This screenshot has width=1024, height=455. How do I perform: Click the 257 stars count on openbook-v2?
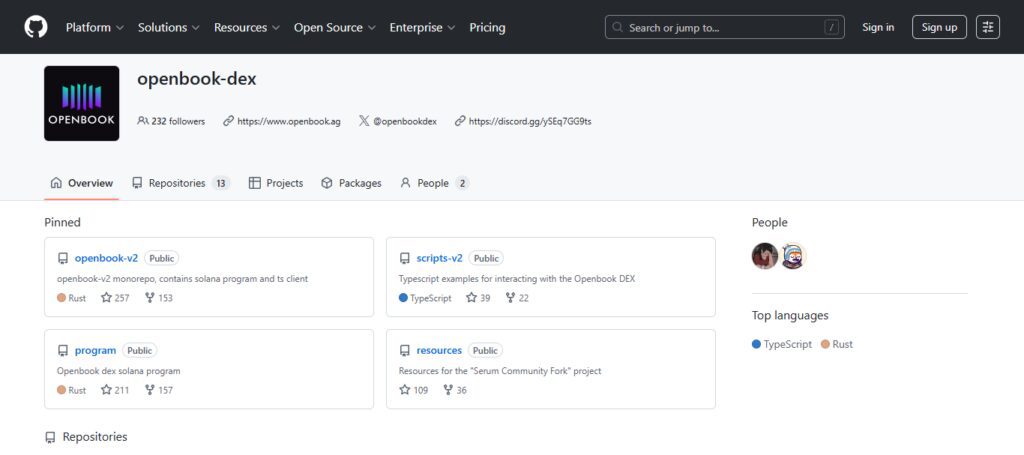pyautogui.click(x=122, y=298)
